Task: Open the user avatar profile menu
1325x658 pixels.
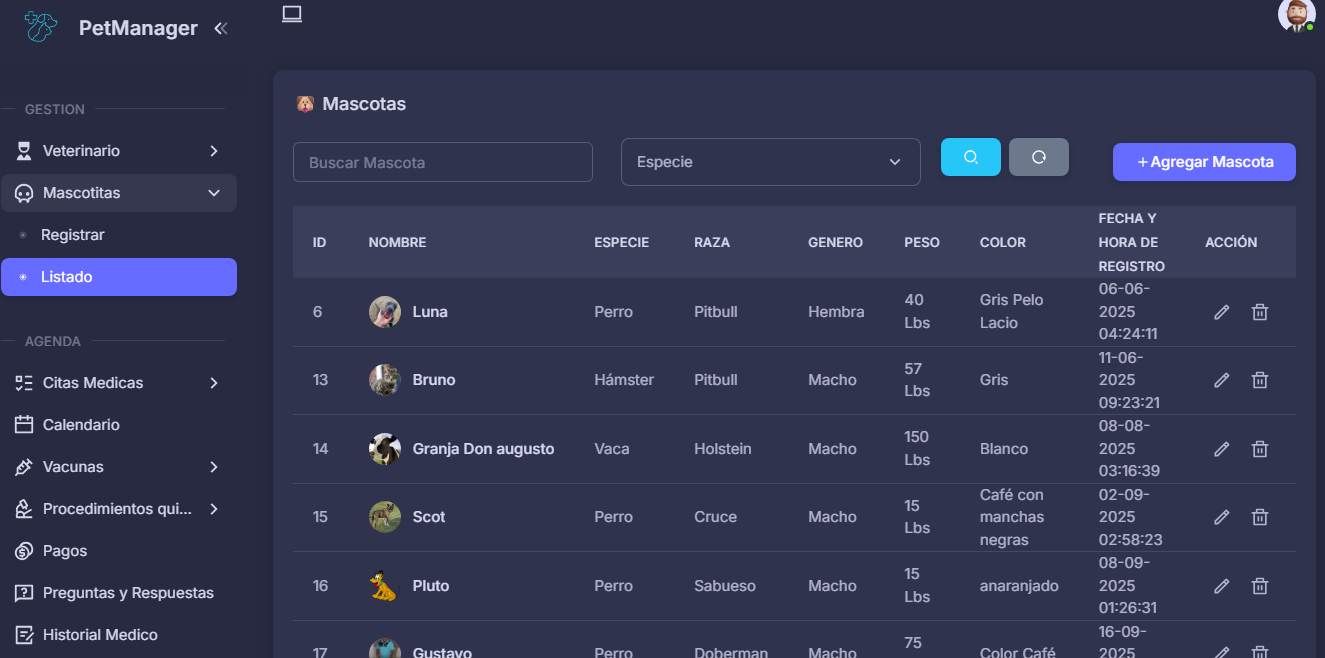Action: [1296, 15]
